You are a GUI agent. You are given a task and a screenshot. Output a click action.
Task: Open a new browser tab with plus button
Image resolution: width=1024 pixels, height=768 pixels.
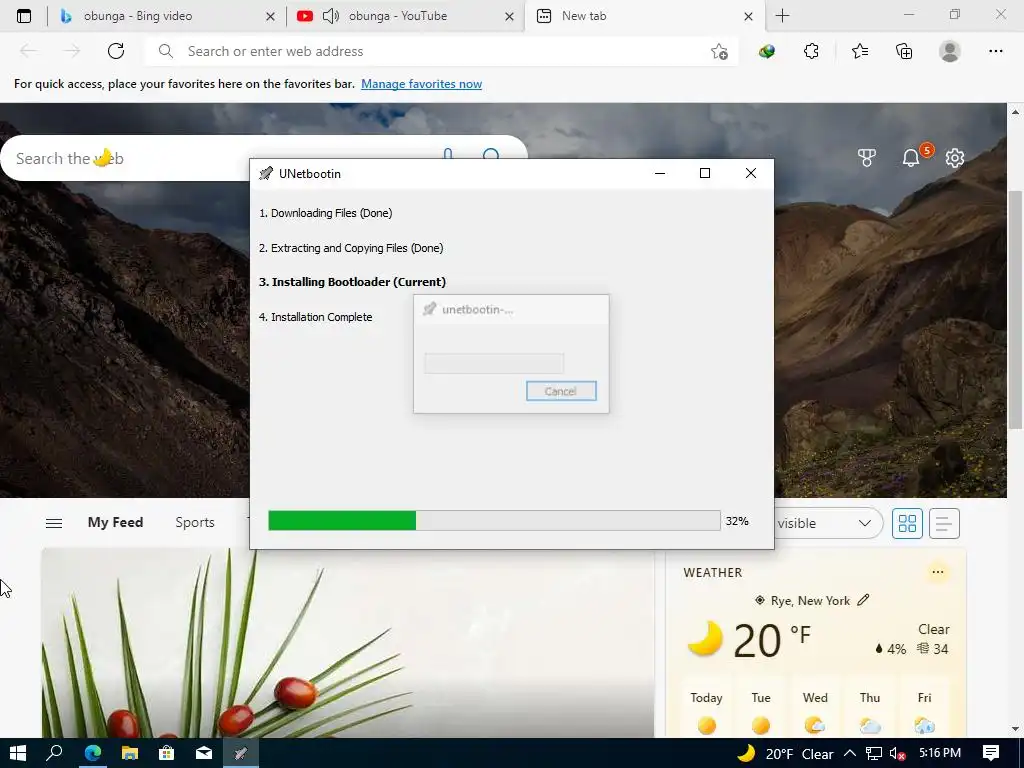[x=782, y=16]
